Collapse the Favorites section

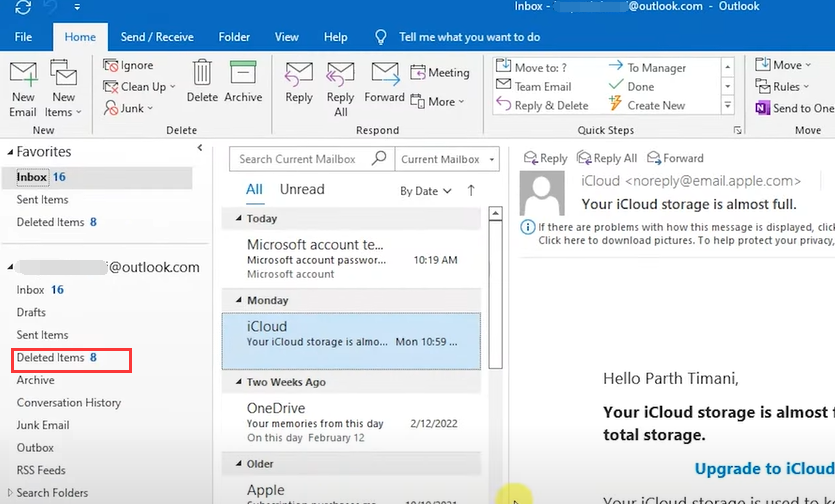tap(10, 152)
